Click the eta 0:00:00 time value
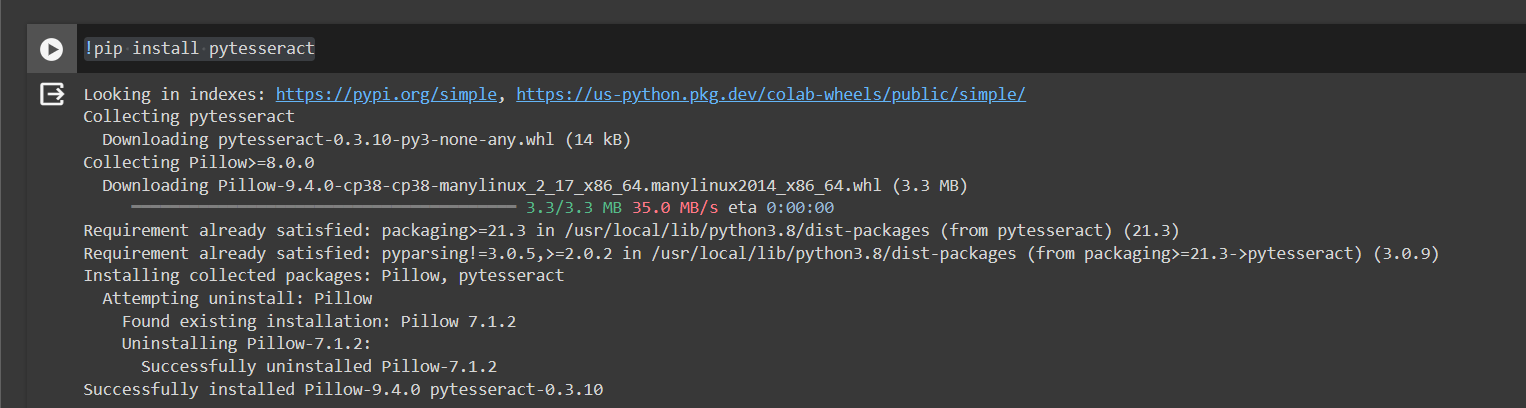 pyautogui.click(x=799, y=208)
